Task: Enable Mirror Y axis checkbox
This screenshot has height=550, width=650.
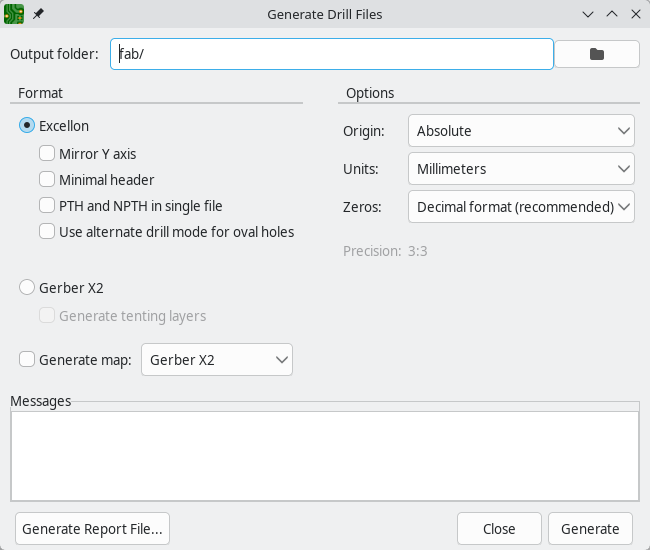Action: tap(47, 154)
